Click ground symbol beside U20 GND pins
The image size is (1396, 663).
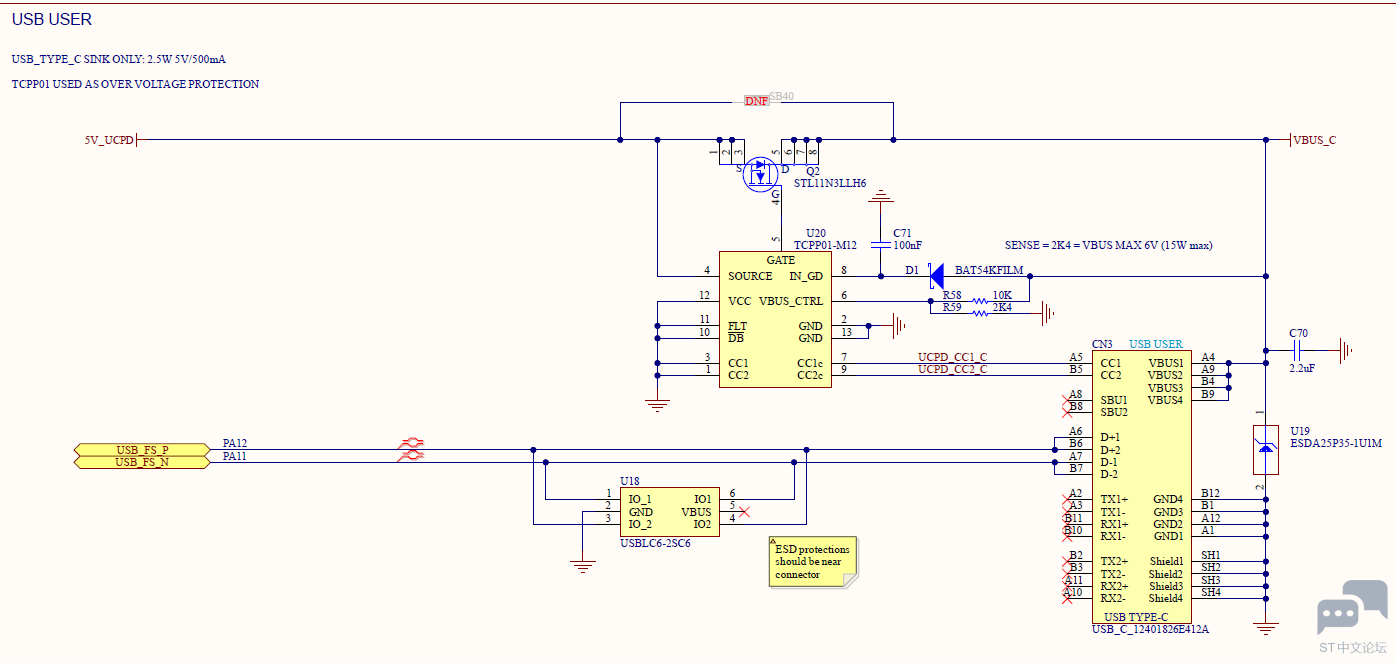(899, 325)
